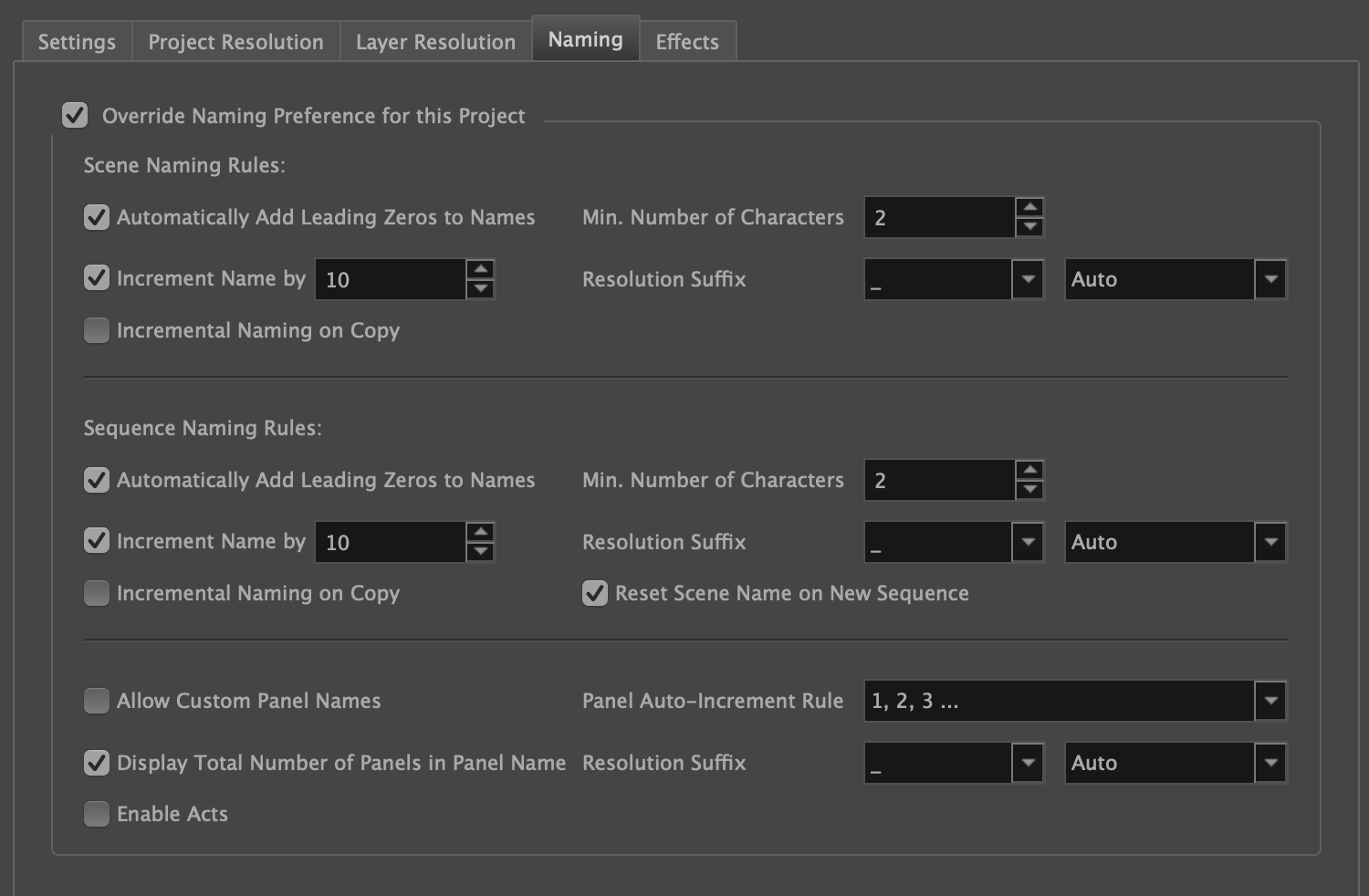Disable Override Naming Preference for this Project
Screen dimensions: 1369x896
click(75, 116)
